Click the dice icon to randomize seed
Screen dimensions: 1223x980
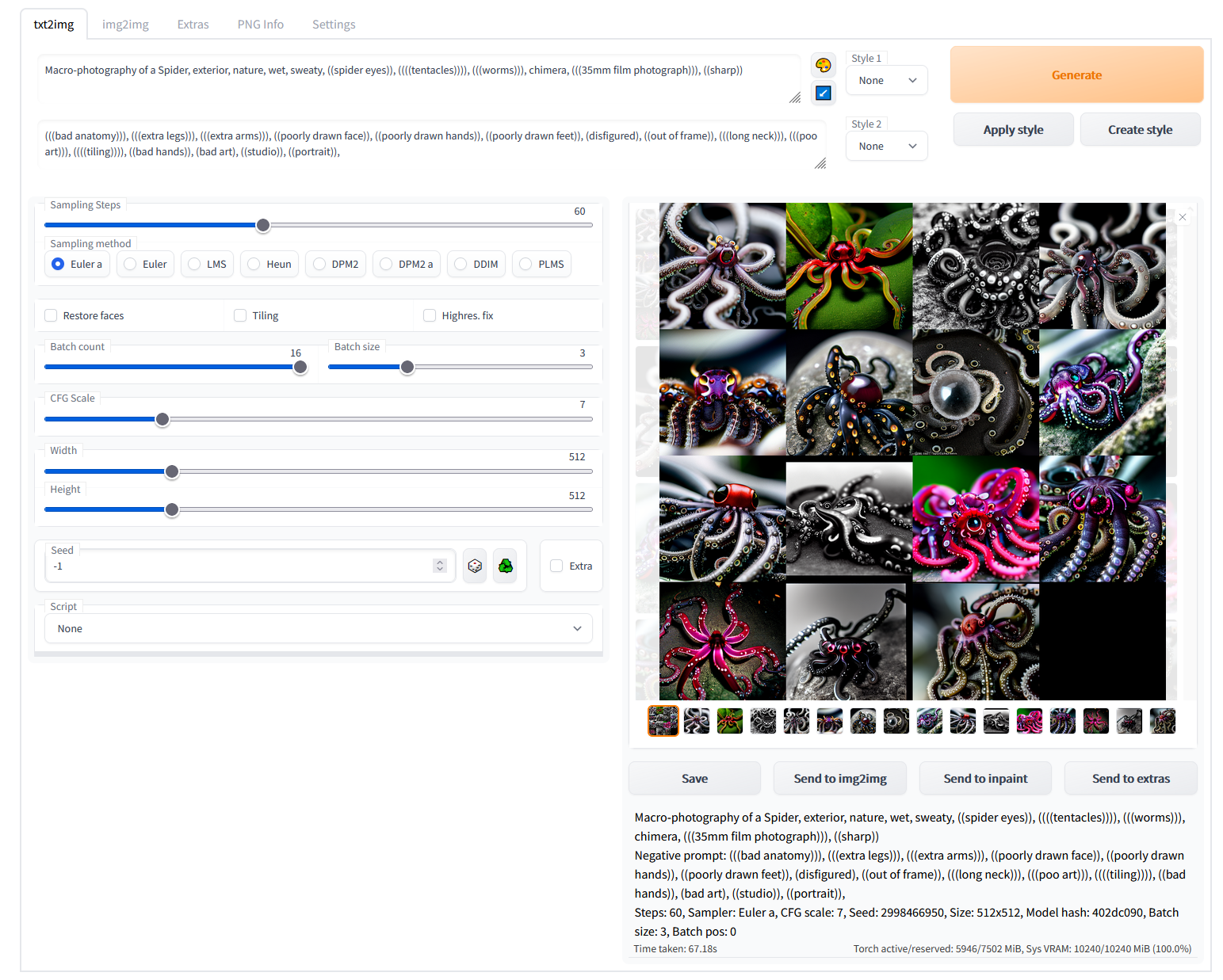point(475,566)
